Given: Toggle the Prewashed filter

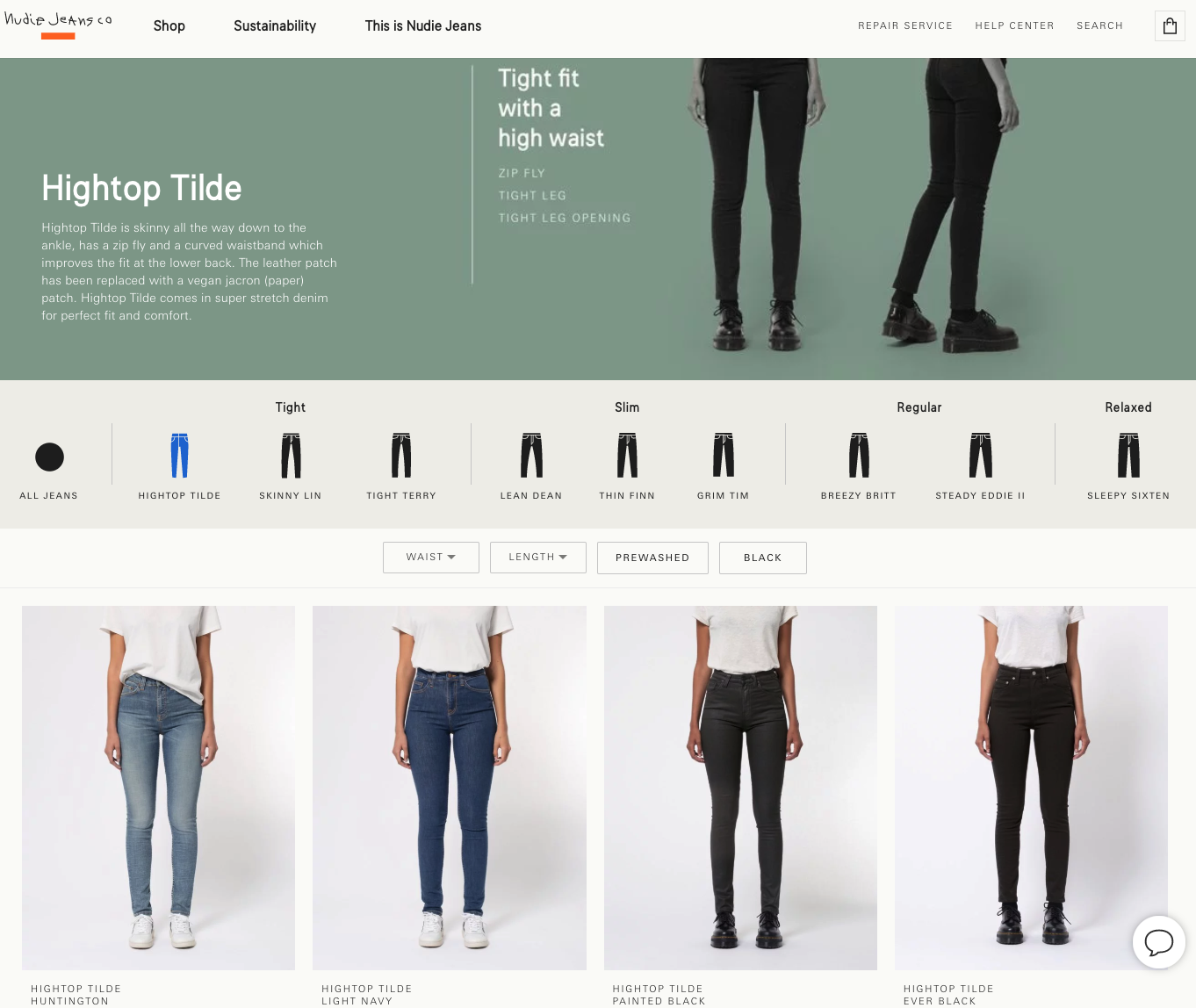Looking at the screenshot, I should coord(652,558).
